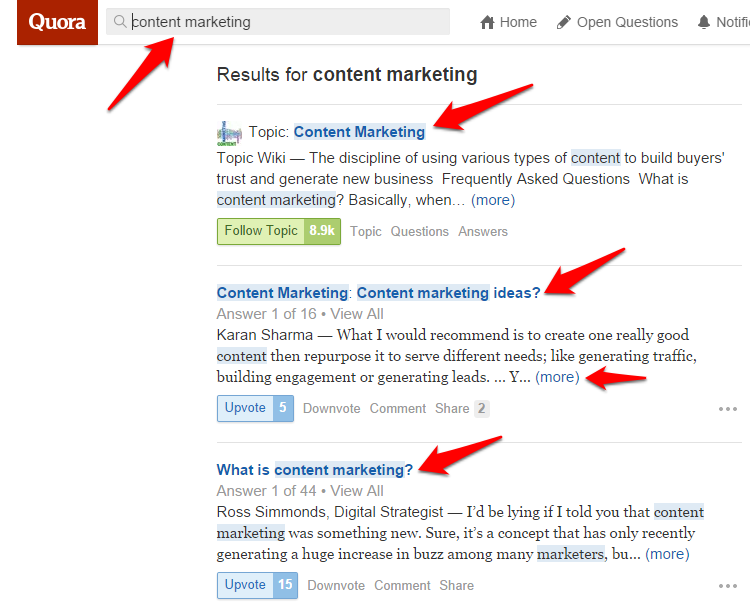Click the search magnifier icon
Viewport: 750px width, 609px height.
[x=120, y=22]
